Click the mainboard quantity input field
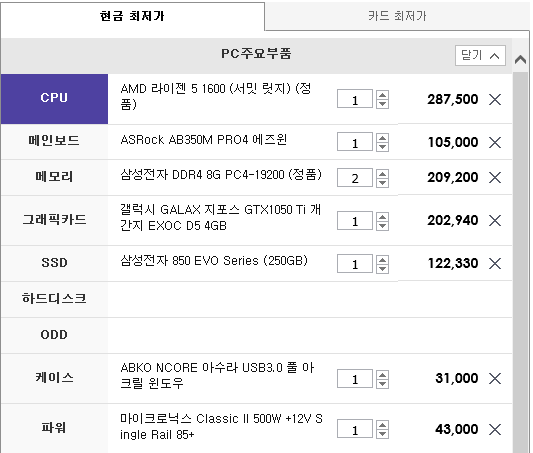This screenshot has width=533, height=453. (x=355, y=142)
